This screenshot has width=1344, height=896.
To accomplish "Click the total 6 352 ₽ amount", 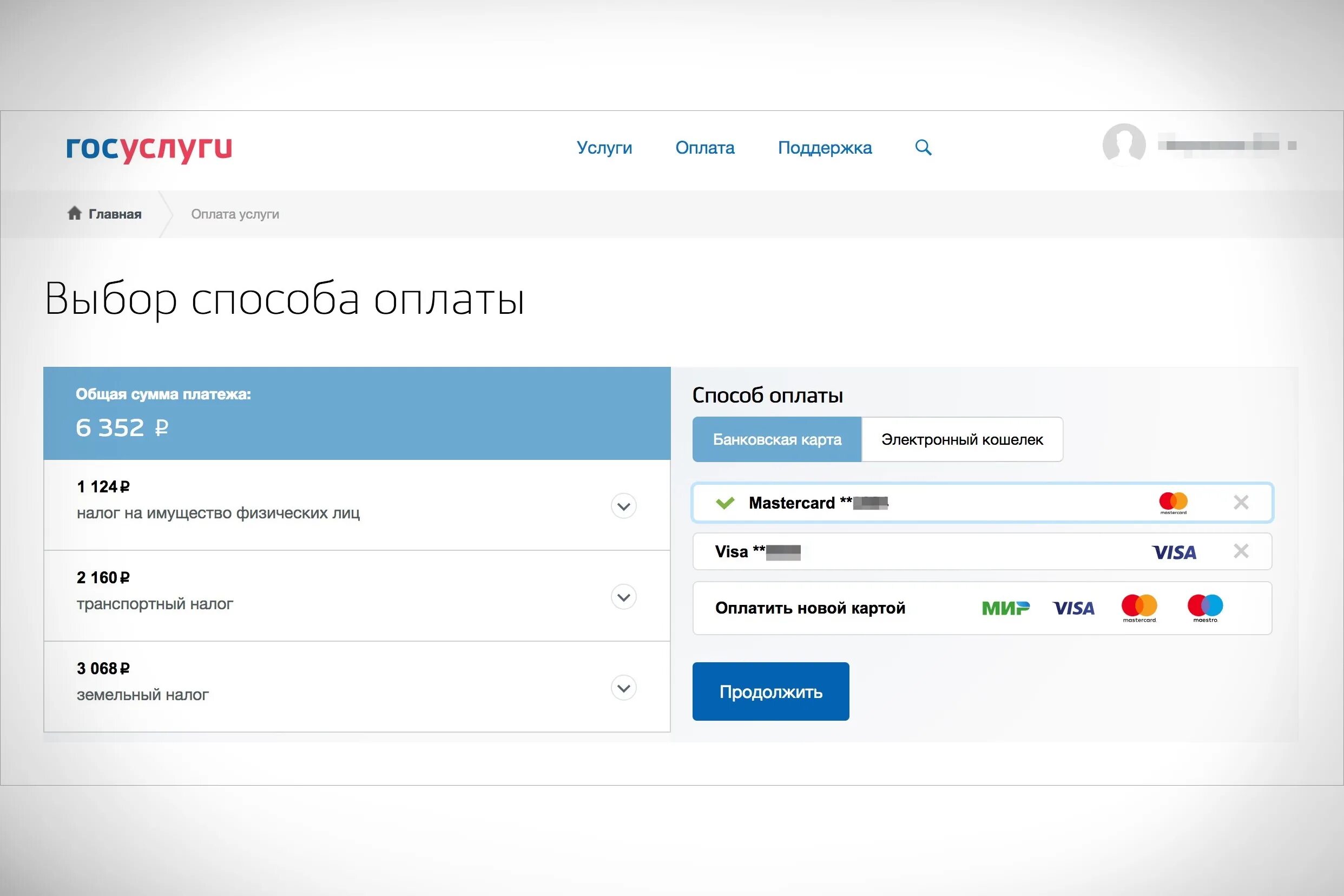I will (122, 428).
